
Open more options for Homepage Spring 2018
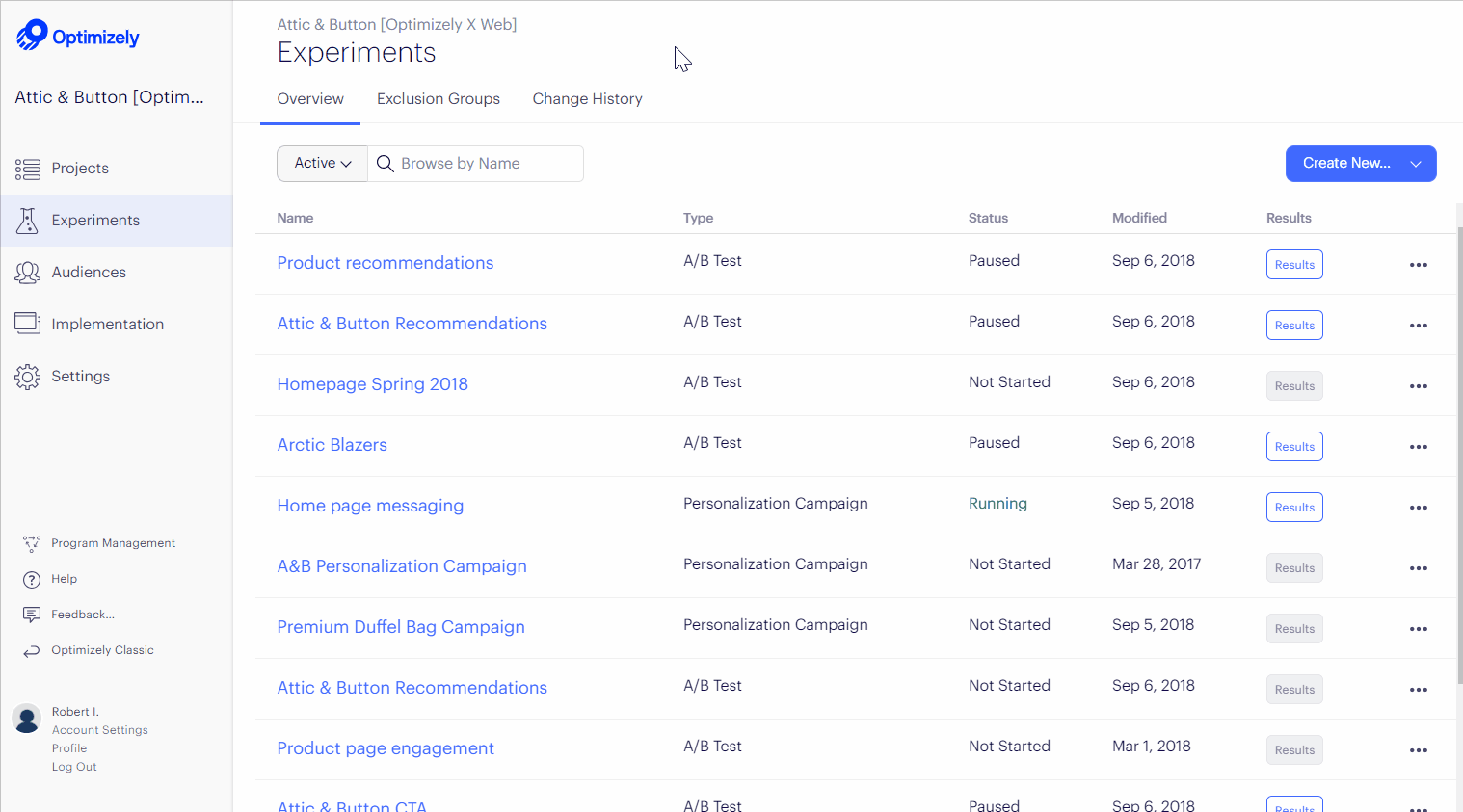[x=1419, y=386]
